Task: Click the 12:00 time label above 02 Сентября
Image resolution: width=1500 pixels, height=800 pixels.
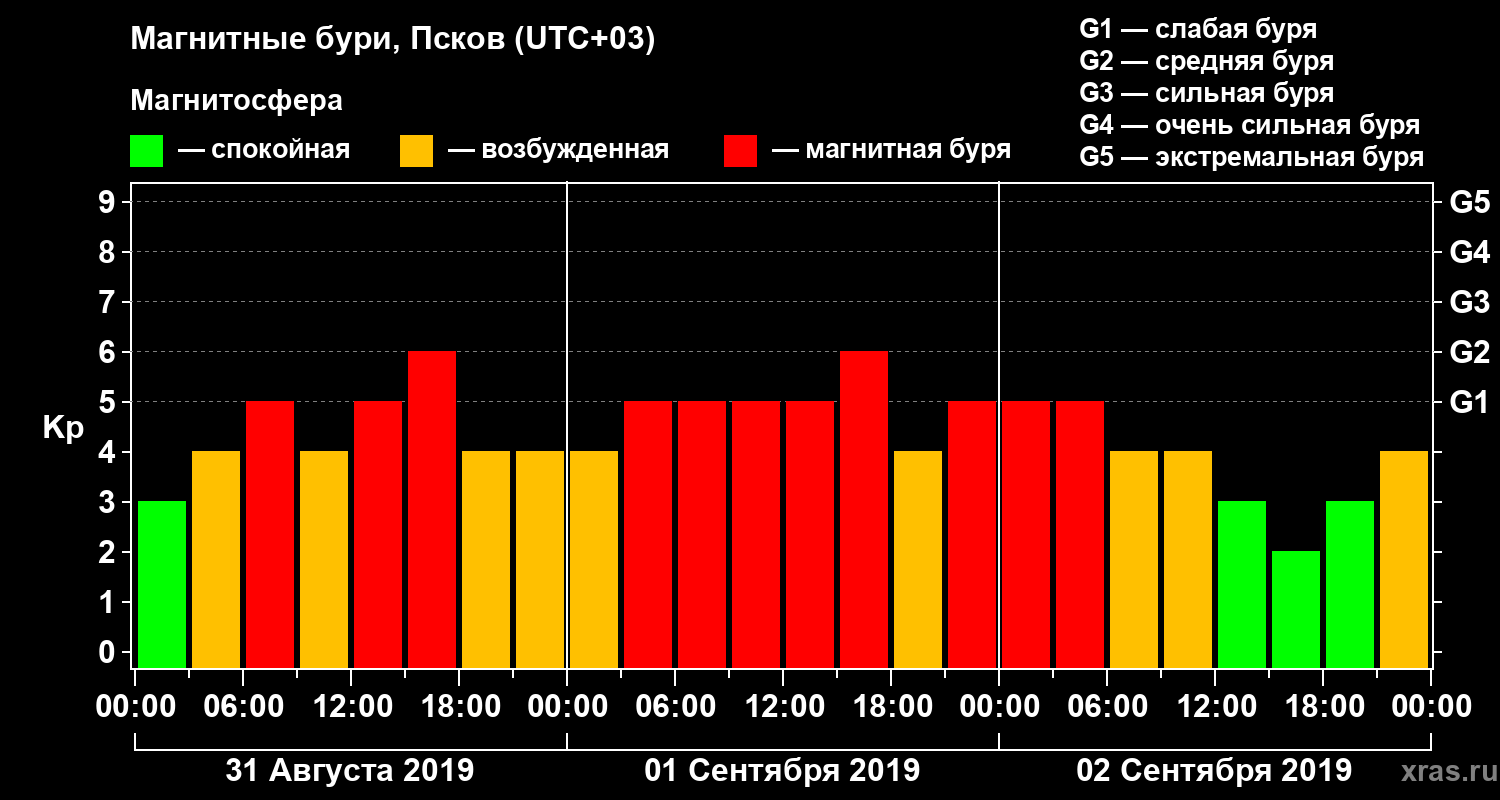Action: click(x=1215, y=706)
